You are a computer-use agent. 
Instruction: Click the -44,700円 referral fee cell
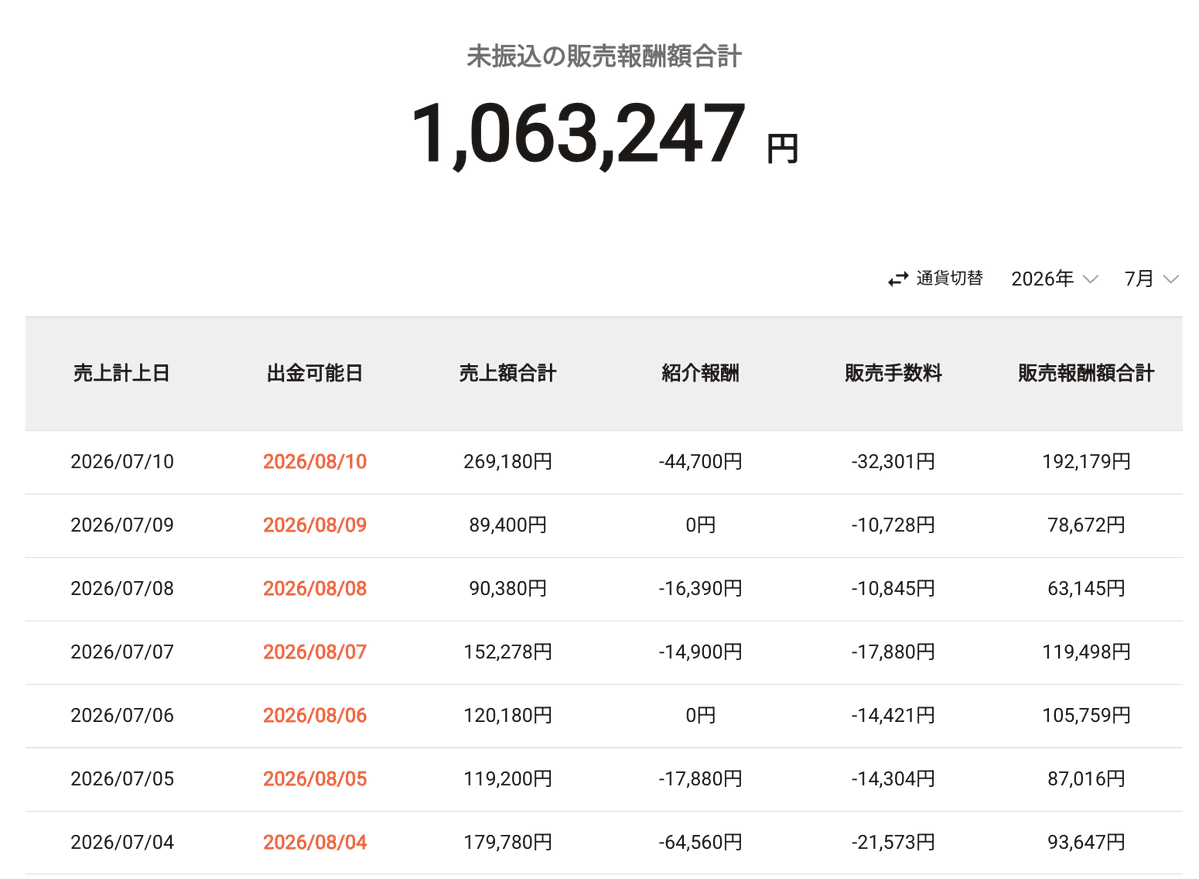pyautogui.click(x=700, y=462)
